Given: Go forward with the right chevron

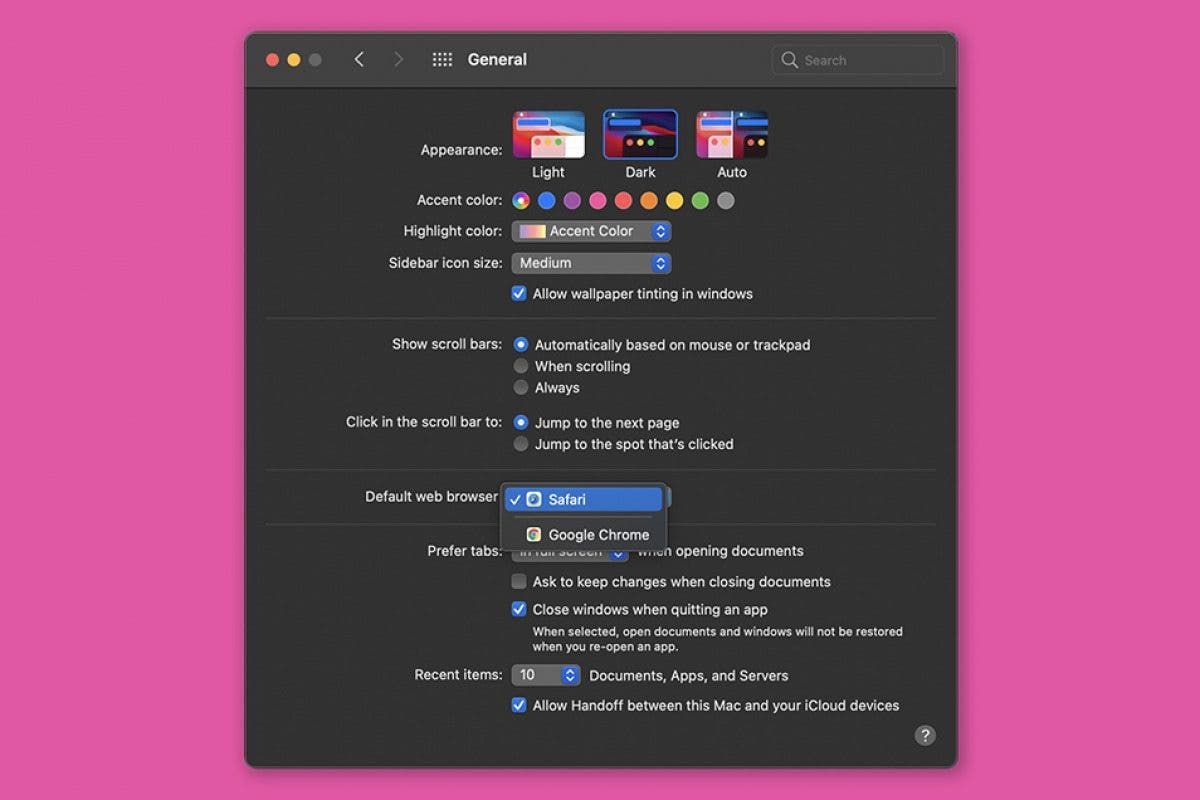Looking at the screenshot, I should click(x=398, y=60).
